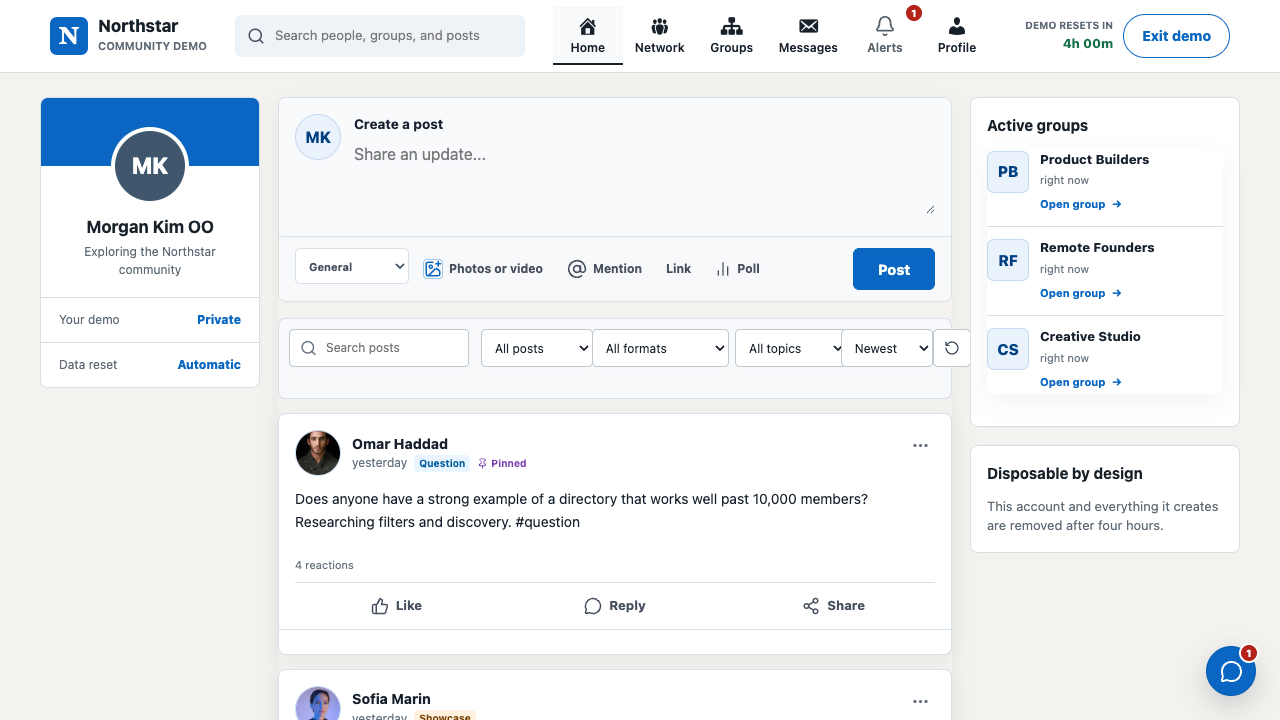The width and height of the screenshot is (1280, 720).
Task: Click the reset filters refresh icon
Action: point(952,348)
